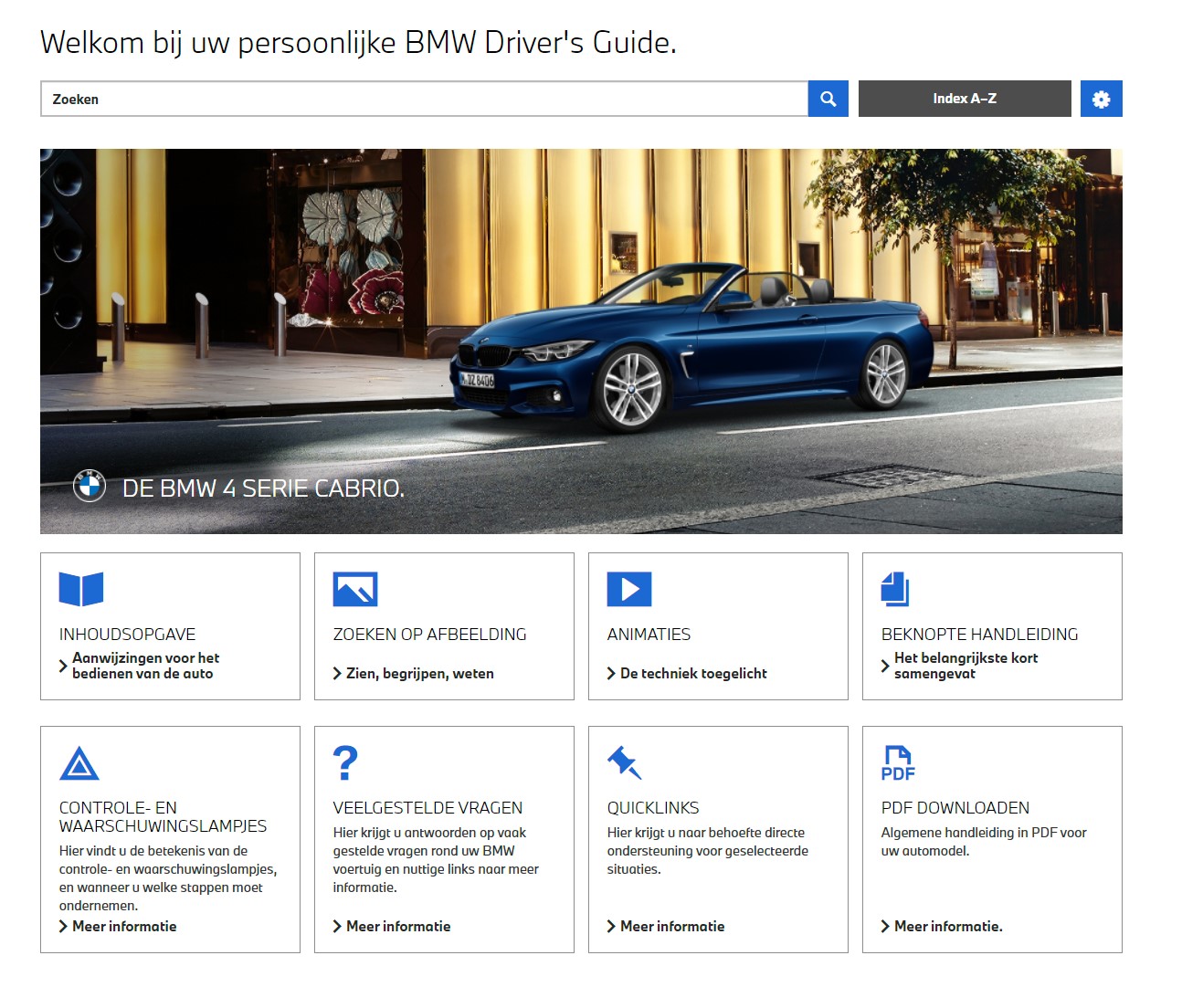Click the picture icon for Zoeken op afbeelding
This screenshot has height=1008, width=1203.
355,589
